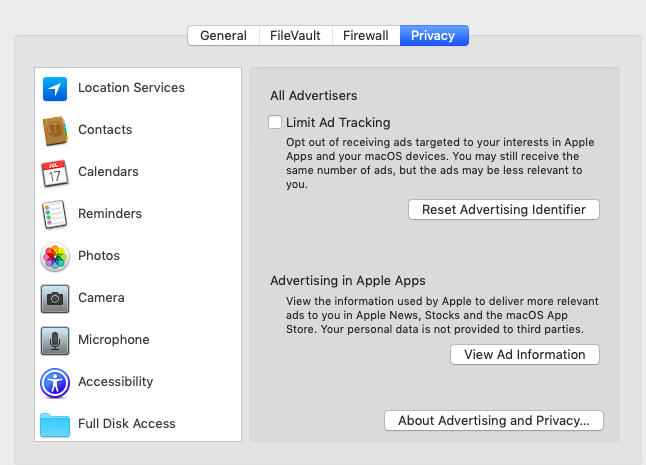Click the Microphone icon in sidebar
This screenshot has height=465, width=646.
55,341
